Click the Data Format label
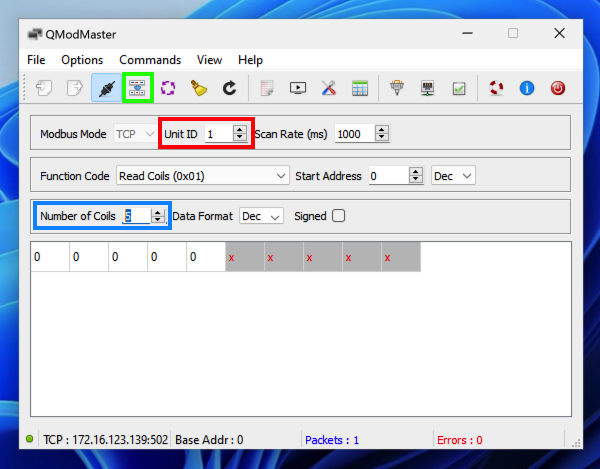Image resolution: width=600 pixels, height=469 pixels. tap(202, 216)
